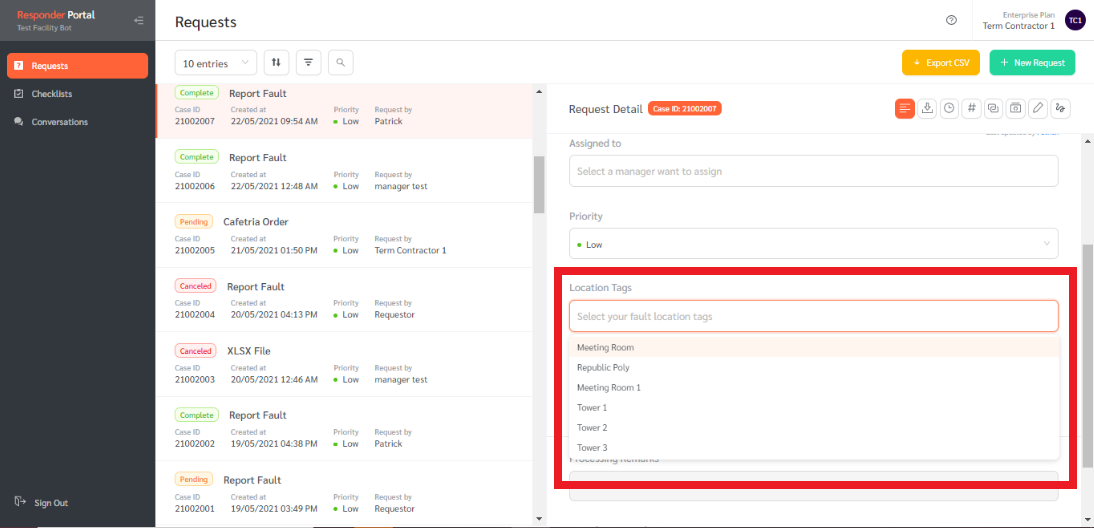Open Requests in the sidebar
Viewport: 1094px width, 528px height.
click(x=77, y=66)
